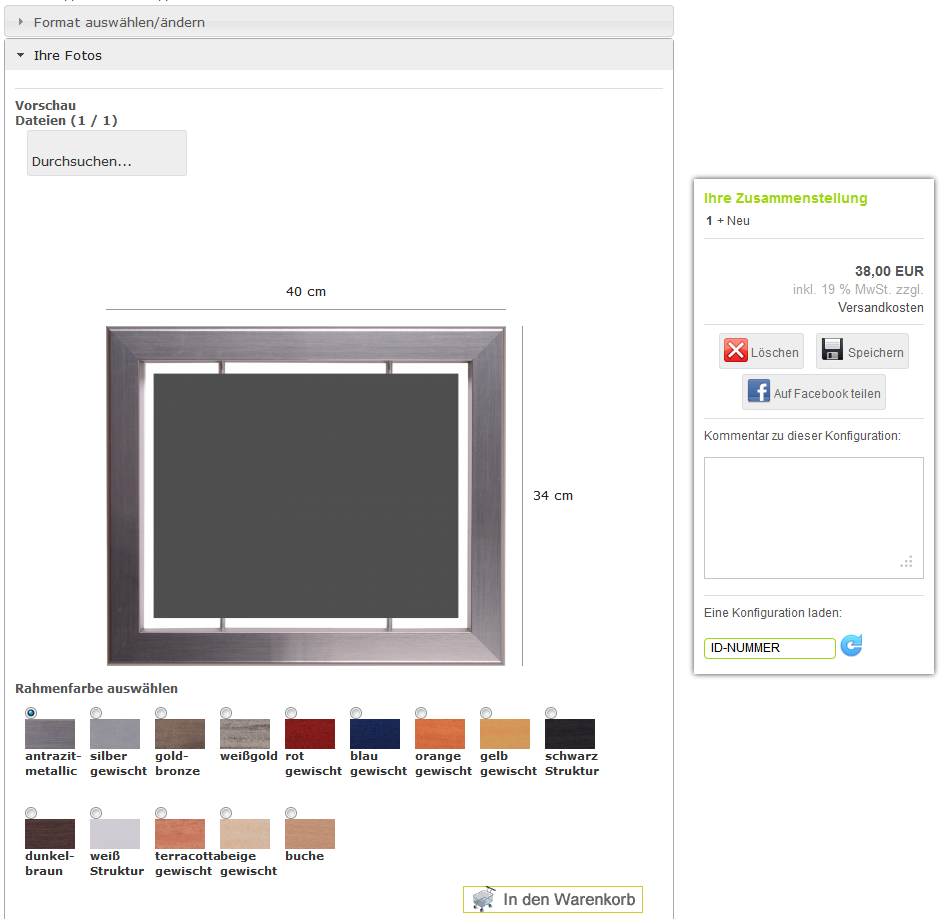Click the 40 cm width label

(x=306, y=291)
